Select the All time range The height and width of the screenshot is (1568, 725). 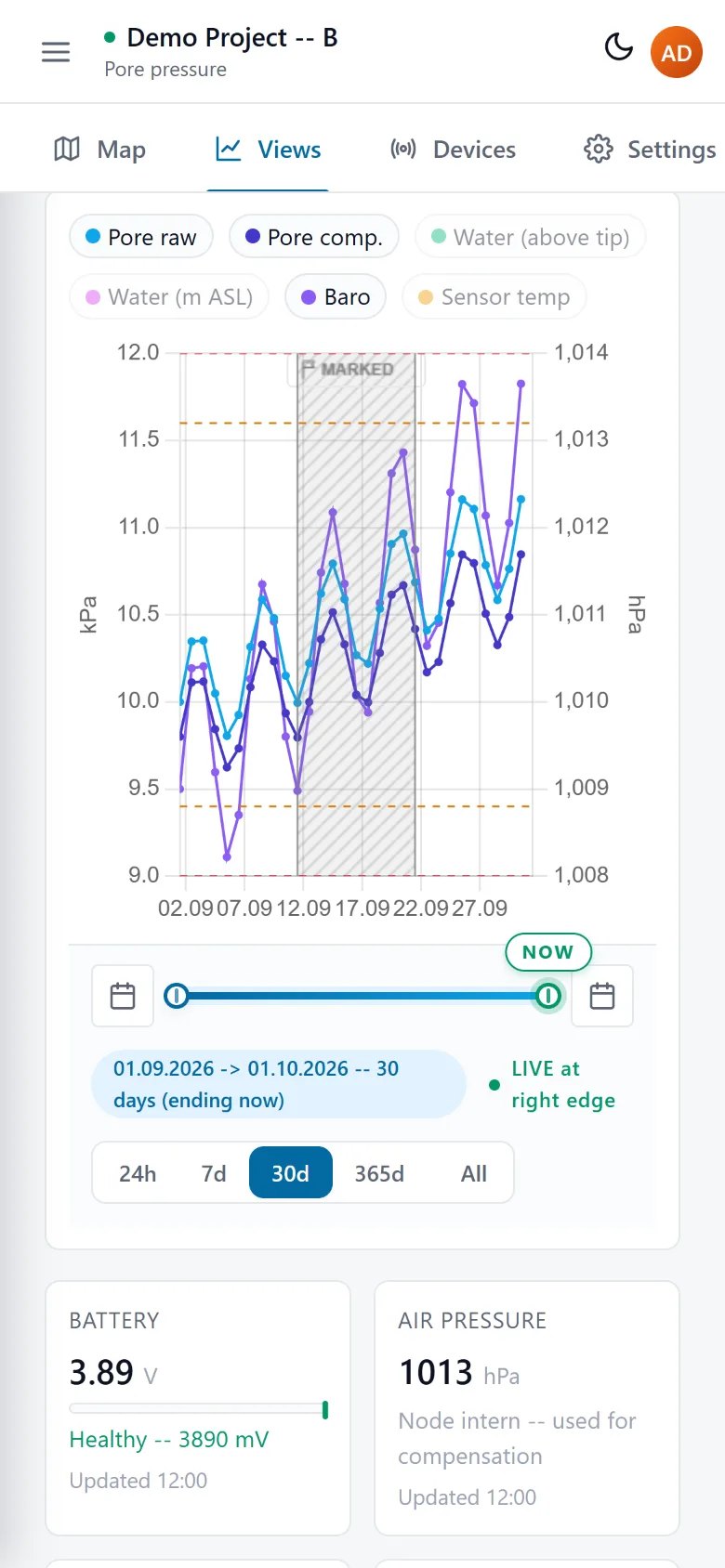click(x=474, y=1173)
